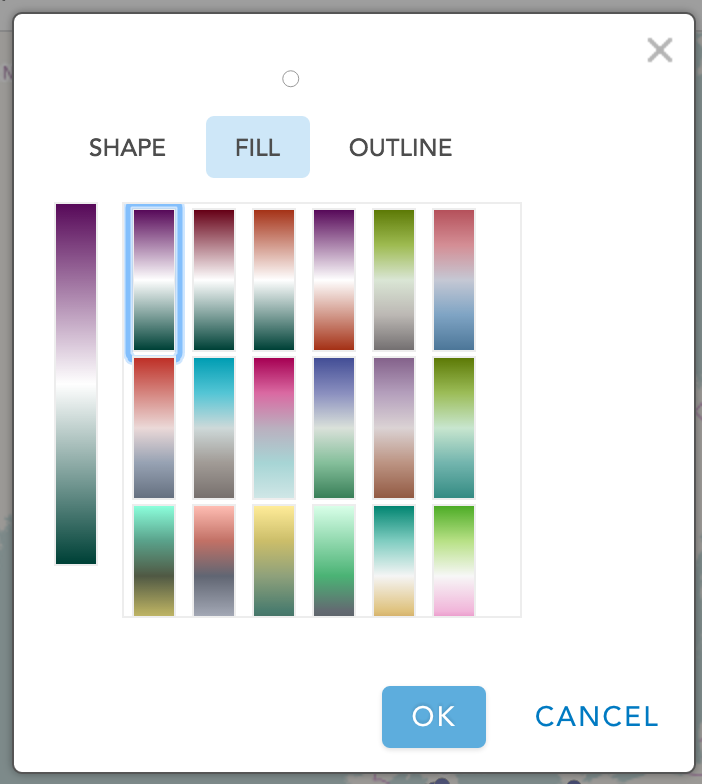
Task: Select the purple-to-rust-red color ramp
Action: tap(334, 280)
